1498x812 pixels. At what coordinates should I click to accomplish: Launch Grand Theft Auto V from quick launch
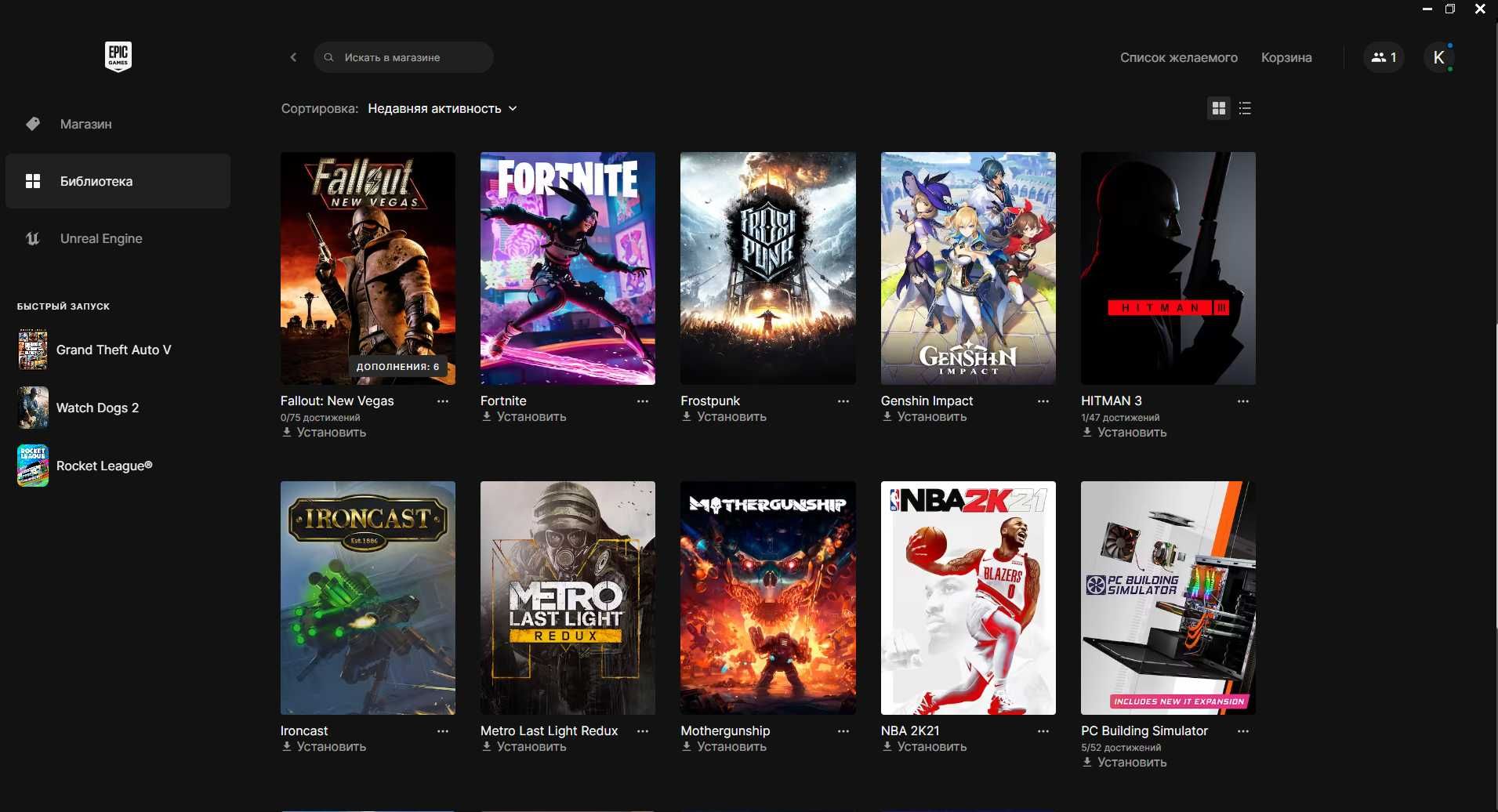coord(95,350)
